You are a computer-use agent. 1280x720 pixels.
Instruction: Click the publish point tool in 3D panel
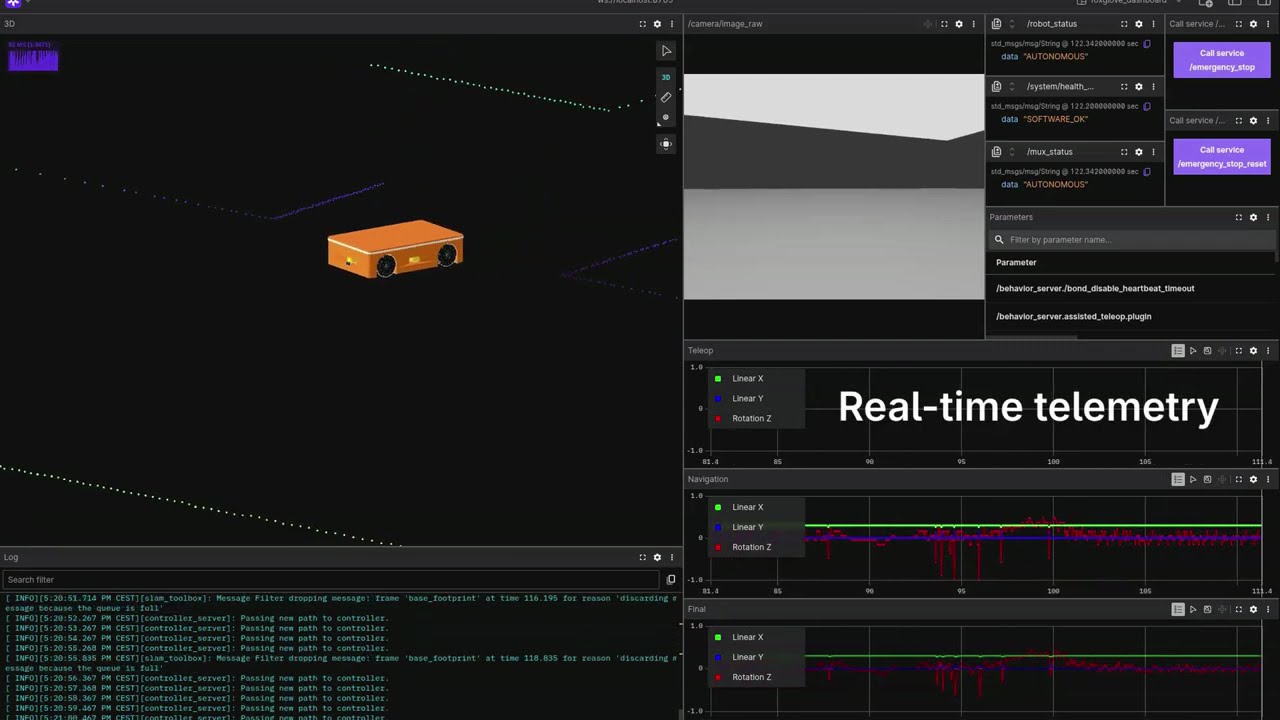click(666, 118)
